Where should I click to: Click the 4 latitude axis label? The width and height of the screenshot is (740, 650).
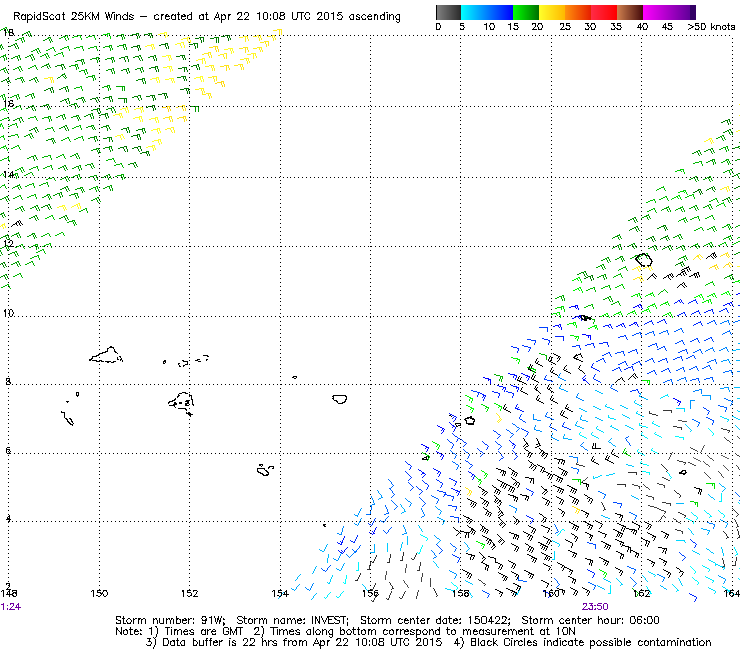point(8,519)
